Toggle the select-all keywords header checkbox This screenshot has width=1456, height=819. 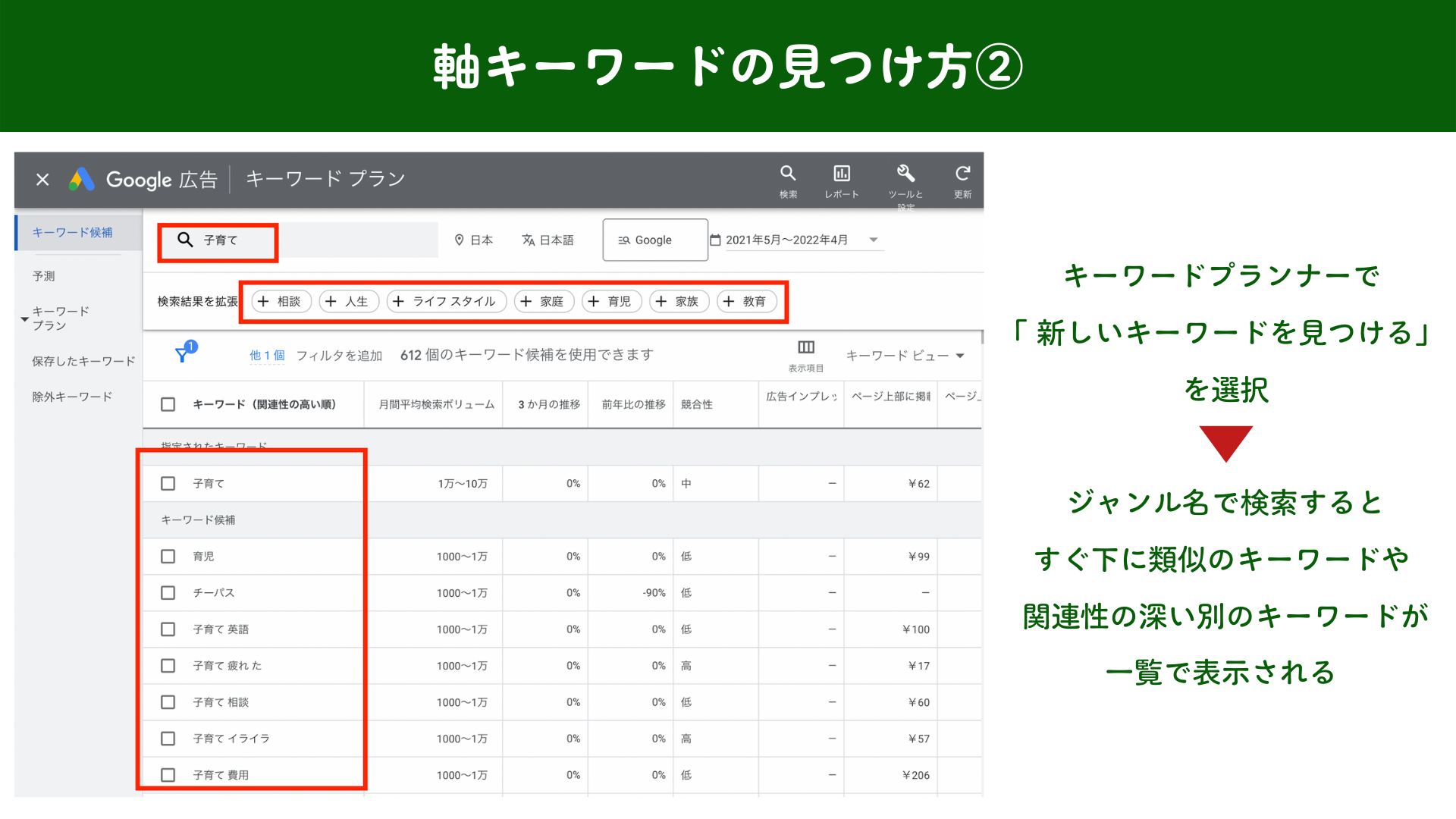168,404
